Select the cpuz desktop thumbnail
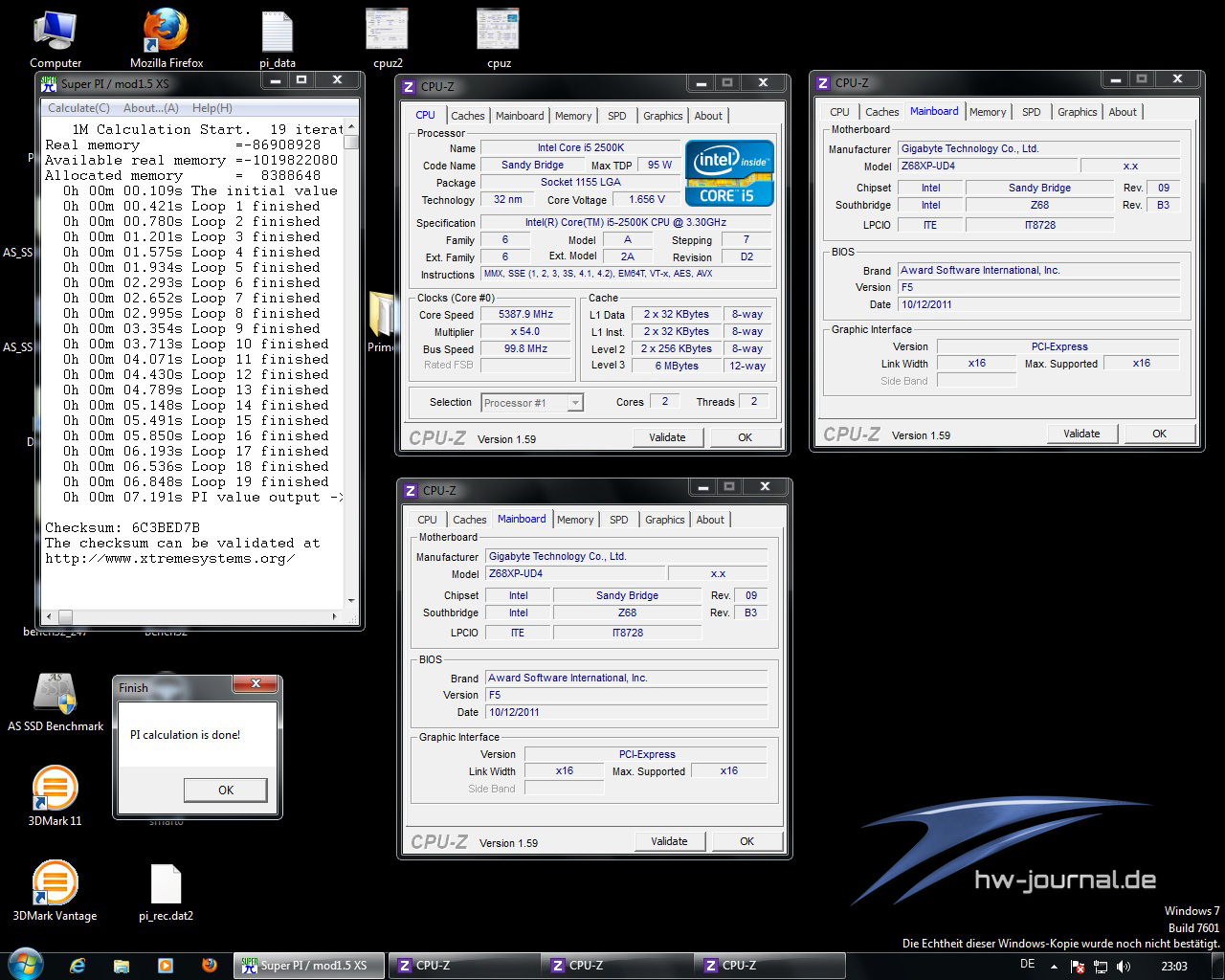The height and width of the screenshot is (980, 1225). pyautogui.click(x=499, y=38)
